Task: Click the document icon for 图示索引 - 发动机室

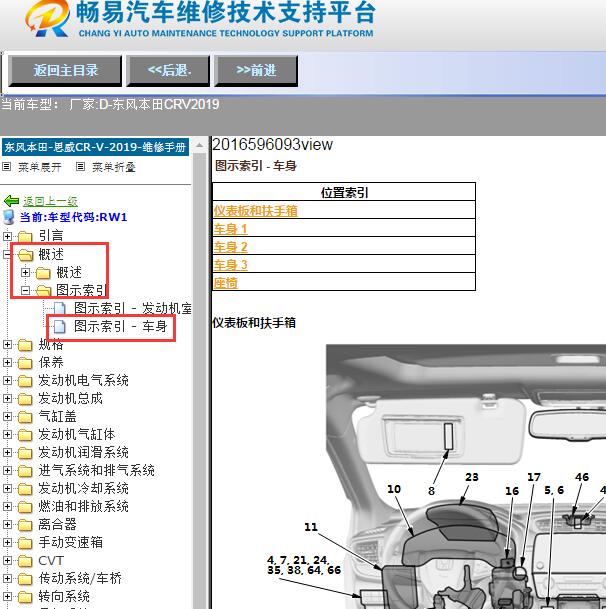Action: coord(59,308)
